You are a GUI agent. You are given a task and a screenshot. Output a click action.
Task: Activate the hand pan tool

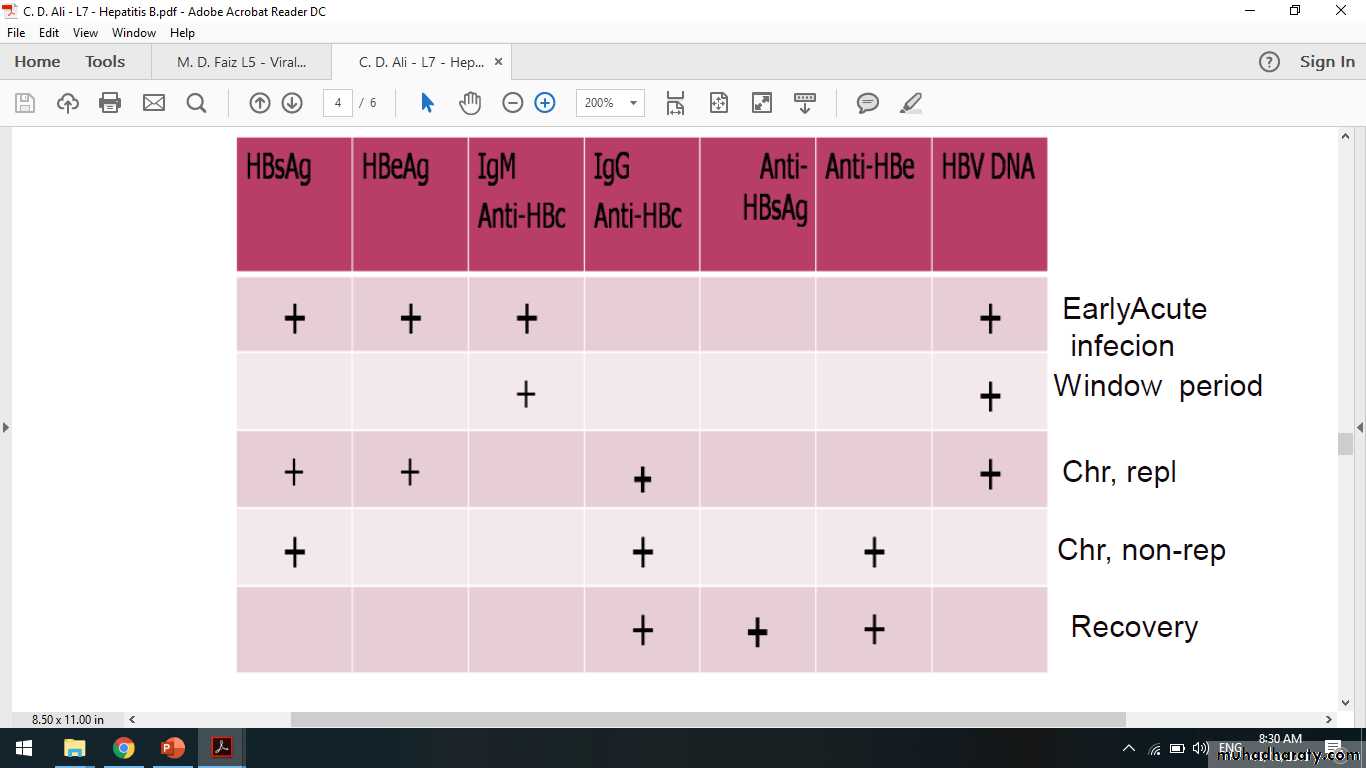[470, 103]
